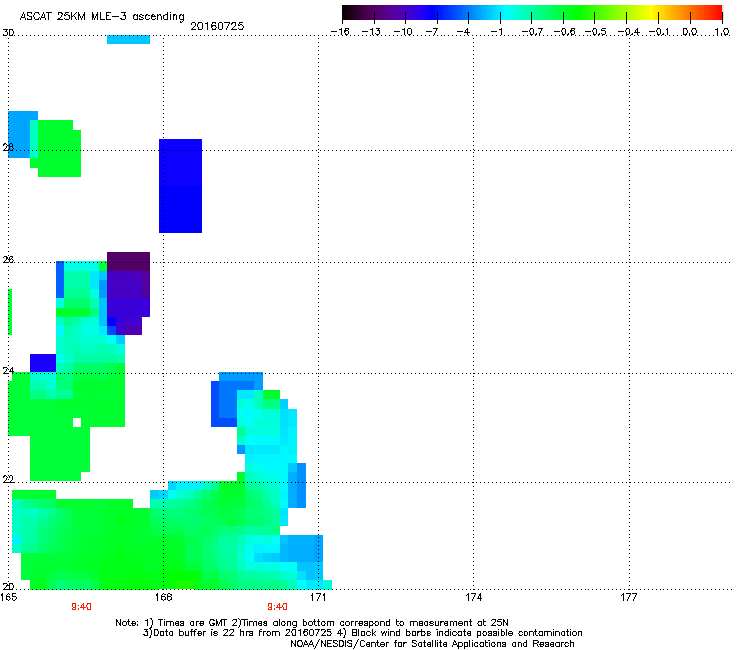Image resolution: width=740 pixels, height=650 pixels.
Task: Pick the yellow segment of the color bar
Action: coord(650,13)
